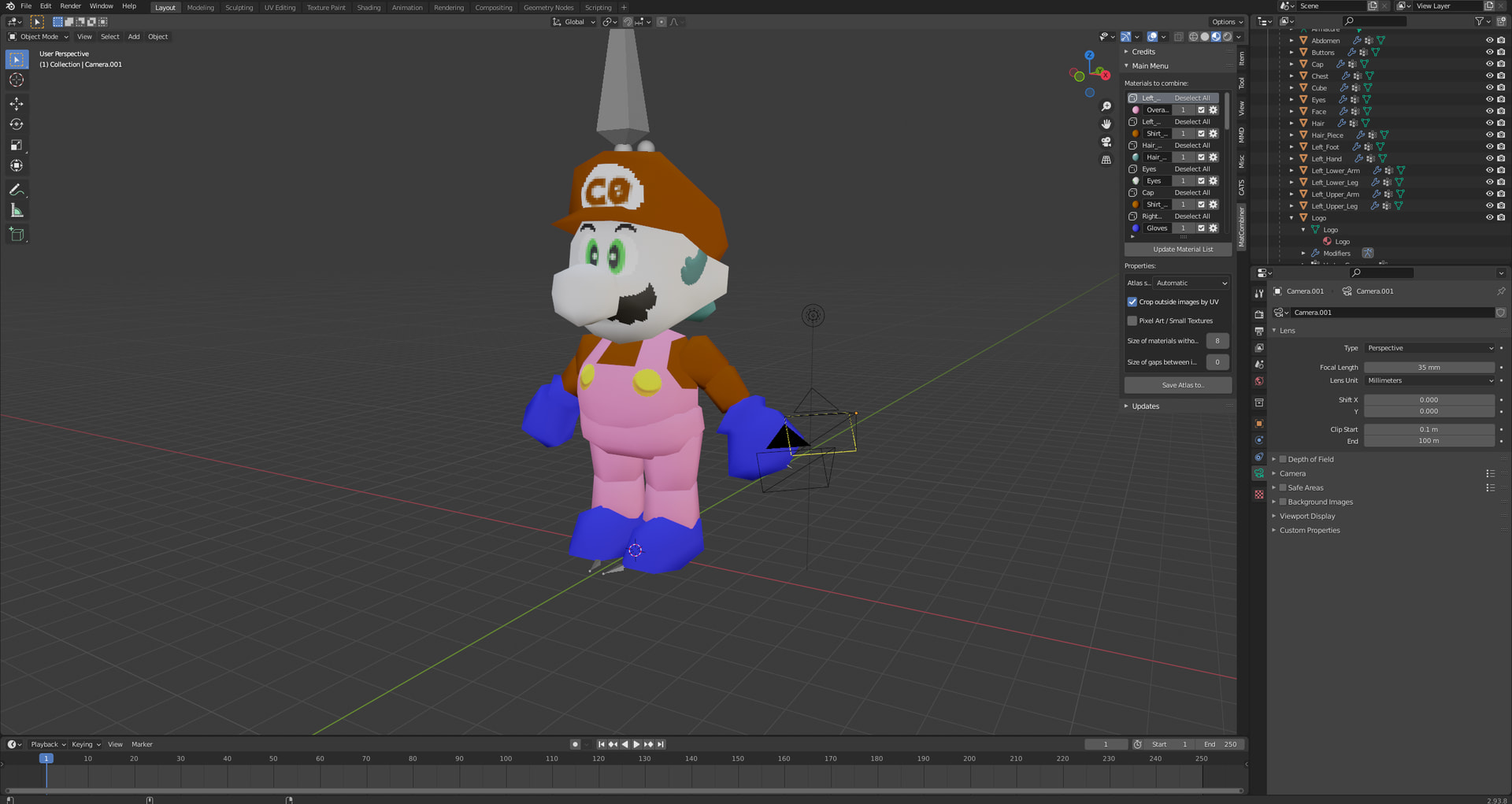The height and width of the screenshot is (804, 1512).
Task: Activate the combined Transform tool
Action: pyautogui.click(x=17, y=165)
